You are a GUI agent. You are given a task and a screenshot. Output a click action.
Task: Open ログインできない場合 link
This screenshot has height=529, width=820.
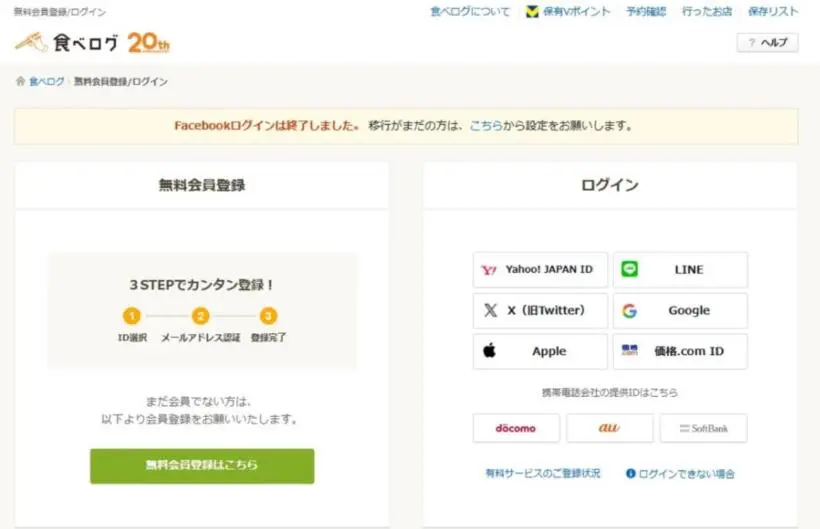pyautogui.click(x=686, y=474)
